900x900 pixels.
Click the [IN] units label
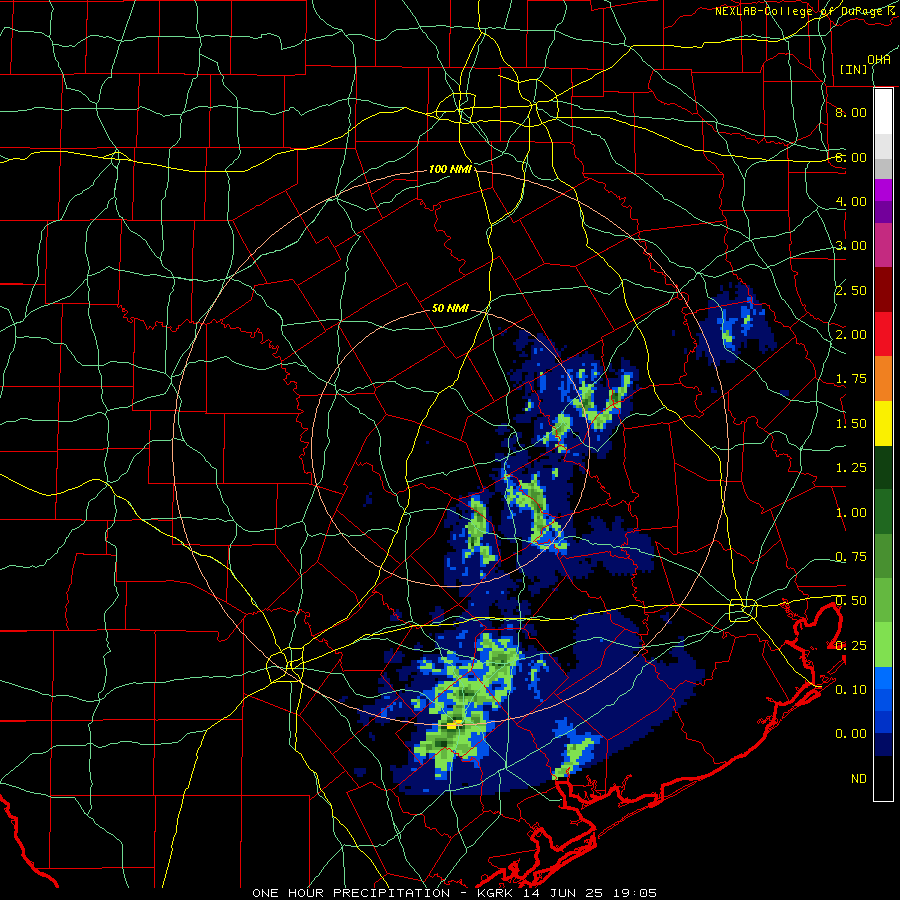pyautogui.click(x=854, y=69)
